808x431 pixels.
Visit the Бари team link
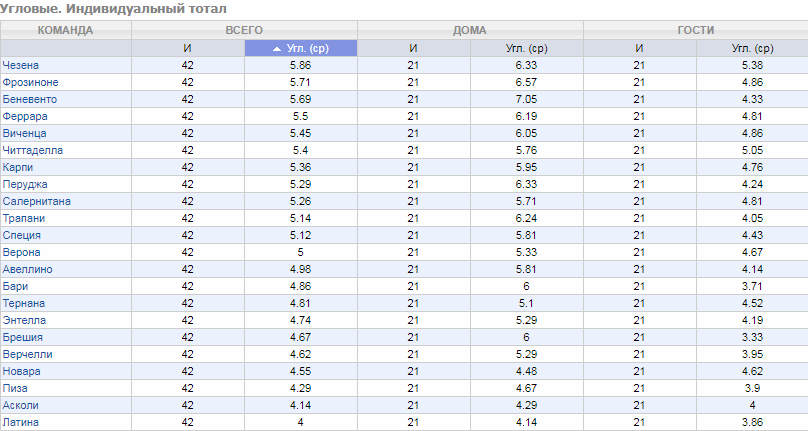pyautogui.click(x=15, y=286)
